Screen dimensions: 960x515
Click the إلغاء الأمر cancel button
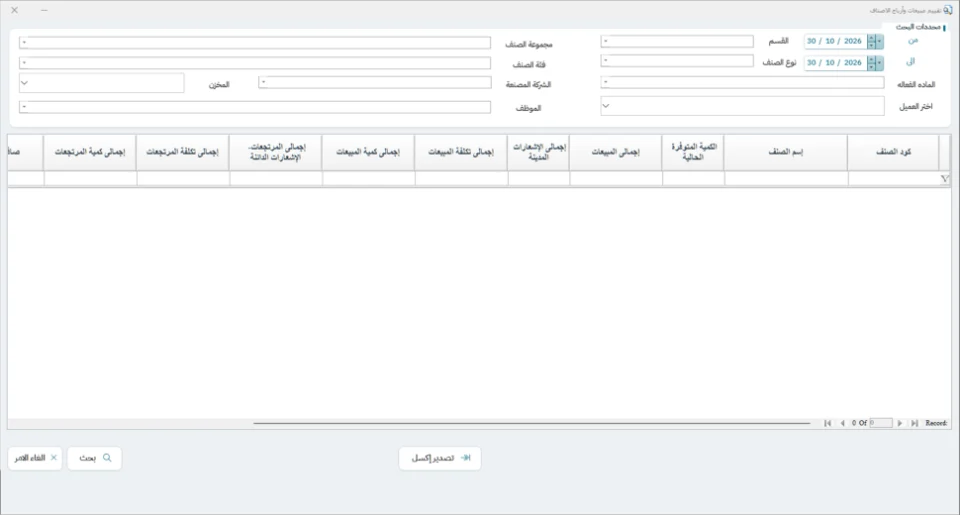(x=35, y=458)
